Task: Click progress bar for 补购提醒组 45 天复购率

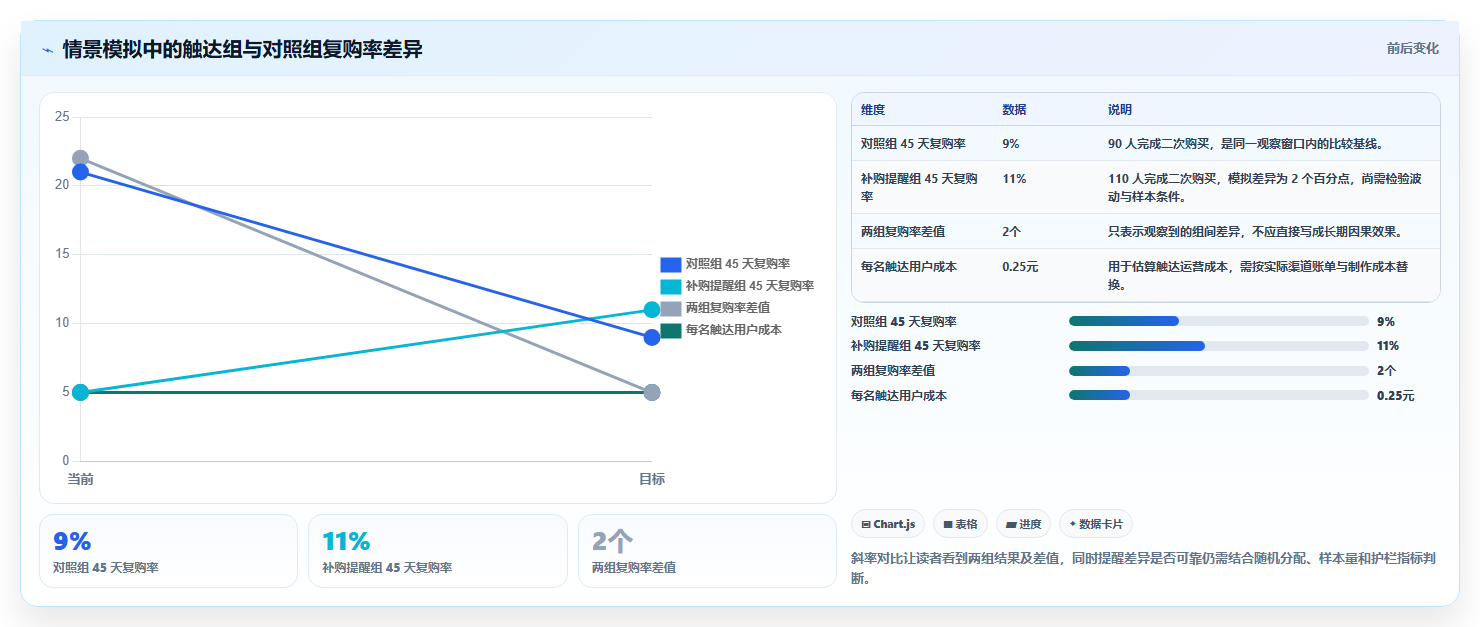Action: pyautogui.click(x=1219, y=346)
